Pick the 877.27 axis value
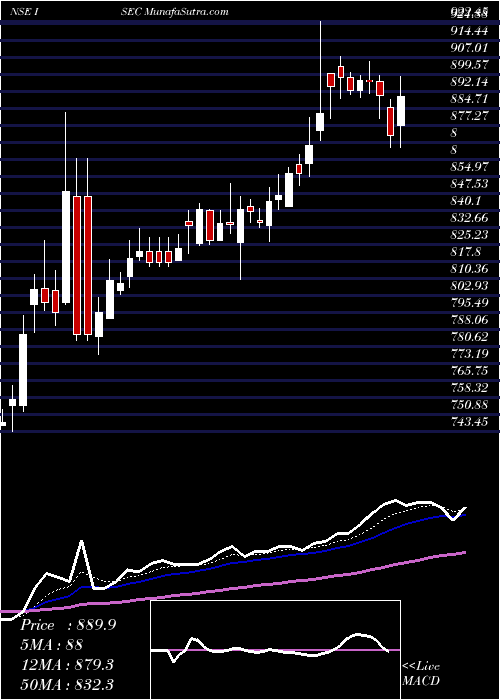Viewport: 500px width, 700px height. (469, 116)
